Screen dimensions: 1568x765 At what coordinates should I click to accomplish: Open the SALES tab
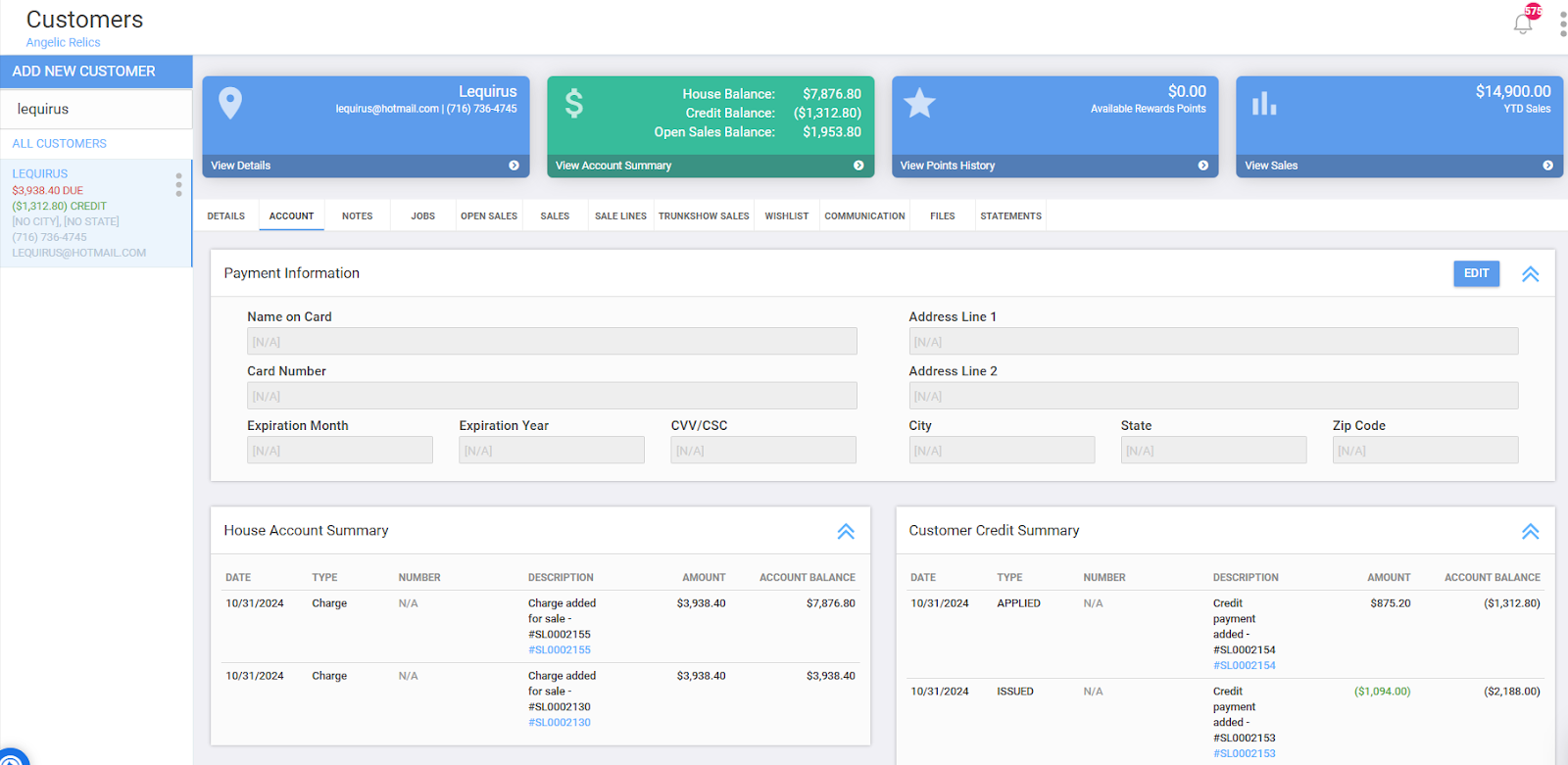(555, 216)
